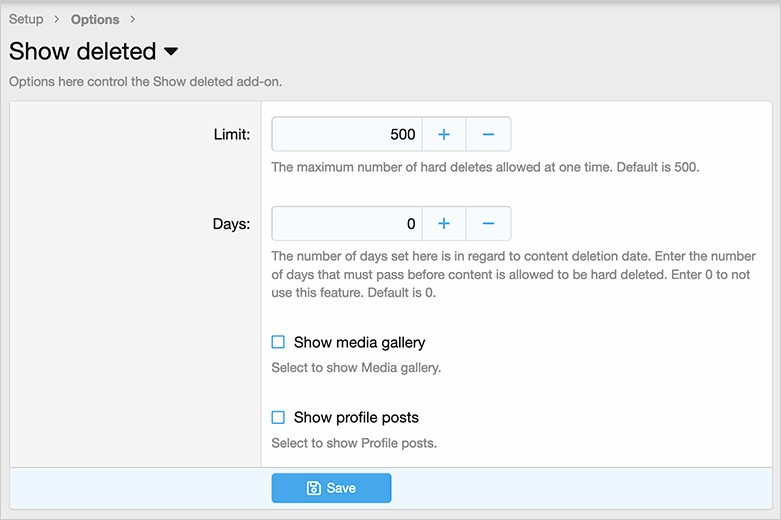781x520 pixels.
Task: Focus the Limit number input field
Action: [347, 134]
